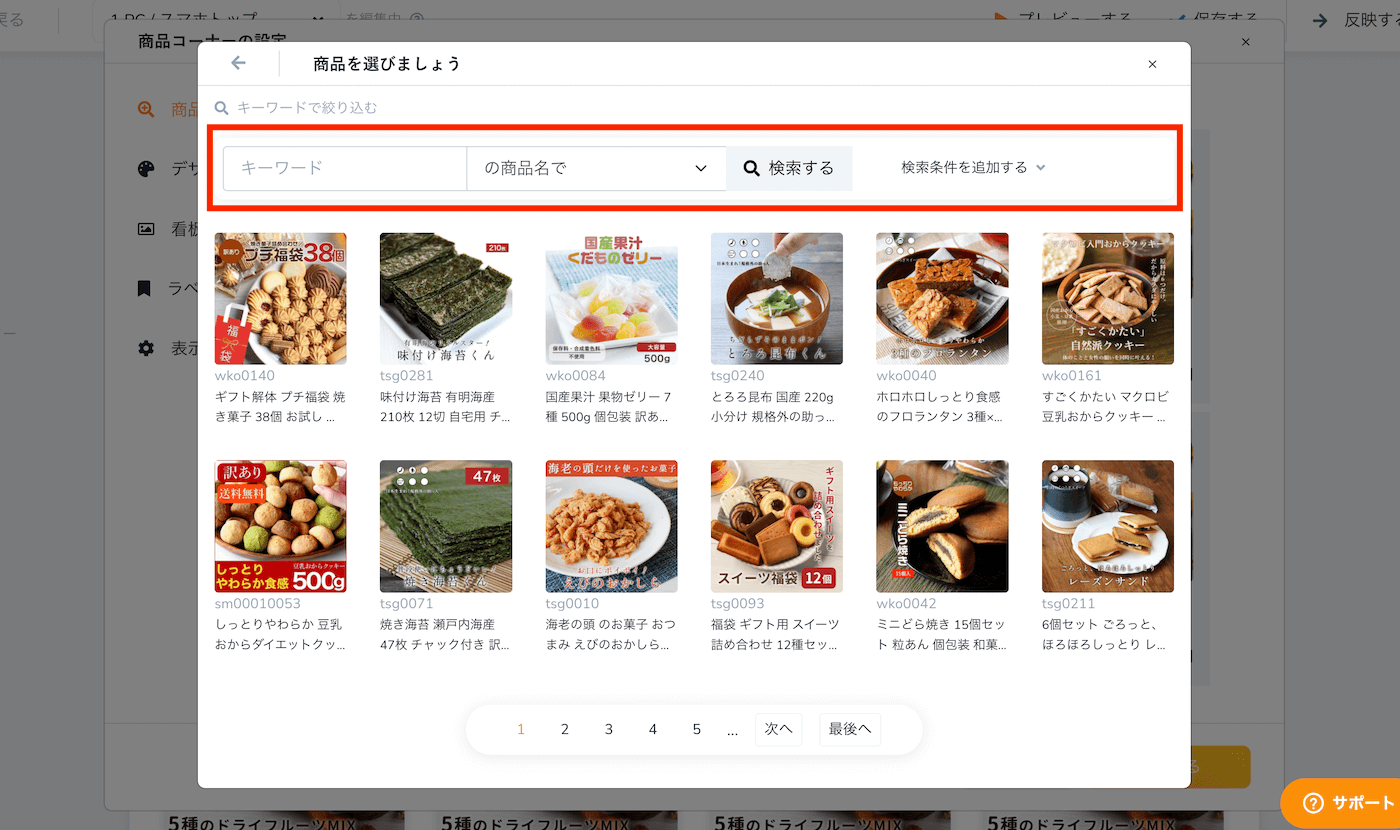Image resolution: width=1400 pixels, height=830 pixels.
Task: Select the えびのおかしら thumbnail
Action: tap(612, 526)
